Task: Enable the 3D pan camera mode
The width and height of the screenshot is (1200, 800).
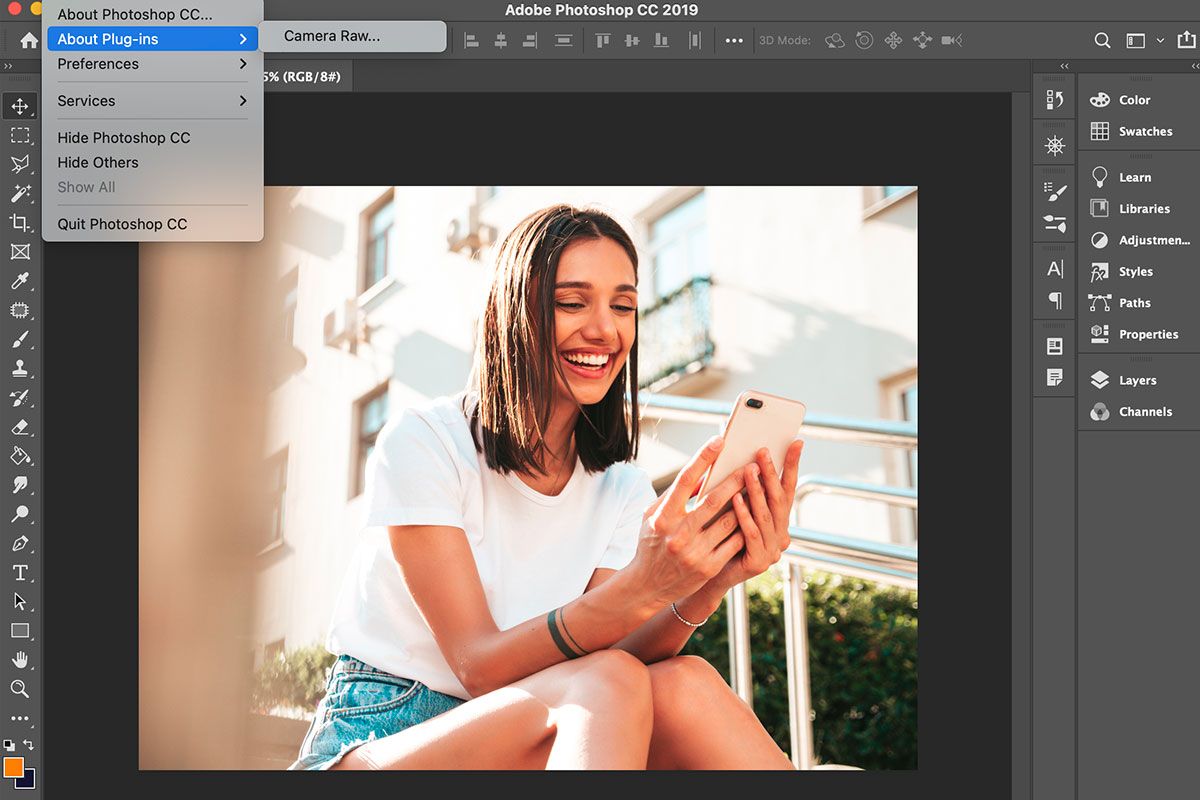Action: [x=893, y=40]
